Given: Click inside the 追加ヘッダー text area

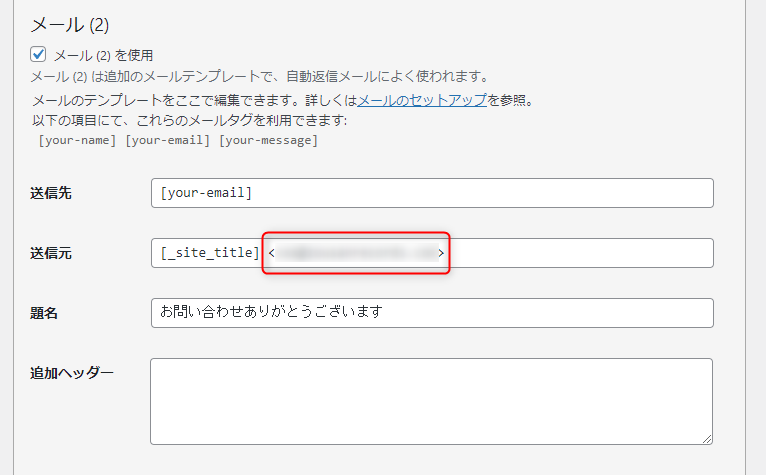Looking at the screenshot, I should (431, 401).
